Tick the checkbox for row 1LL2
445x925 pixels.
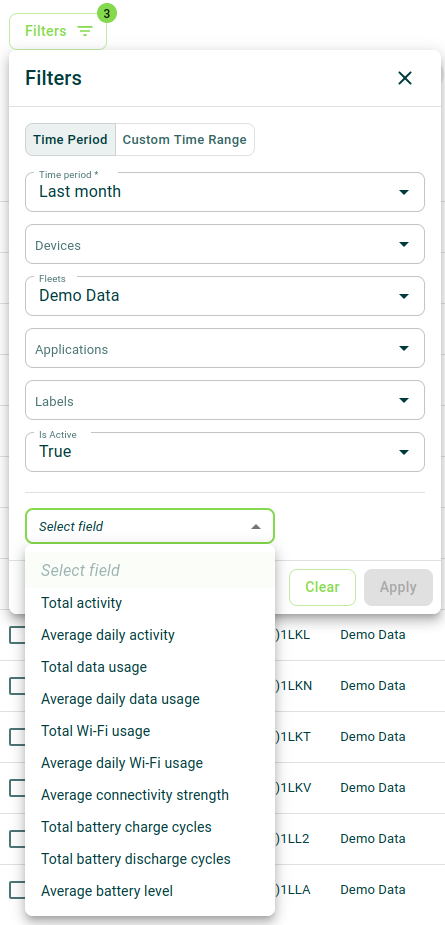point(17,838)
